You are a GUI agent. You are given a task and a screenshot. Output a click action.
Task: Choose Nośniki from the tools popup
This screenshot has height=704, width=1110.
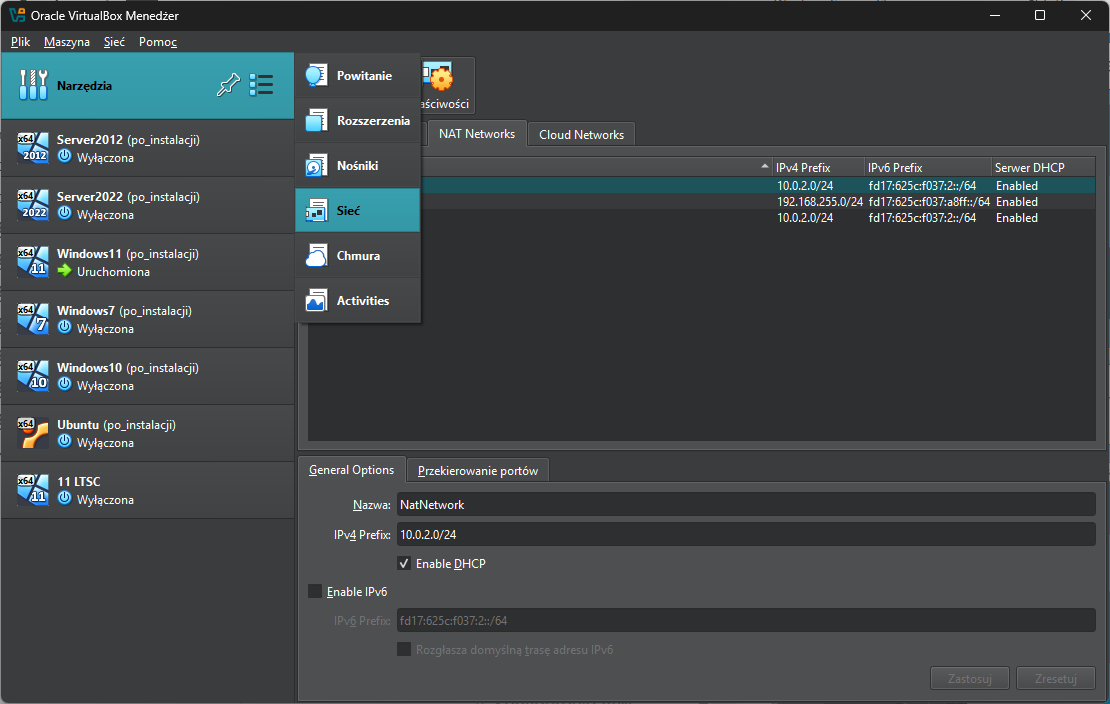[x=358, y=165]
